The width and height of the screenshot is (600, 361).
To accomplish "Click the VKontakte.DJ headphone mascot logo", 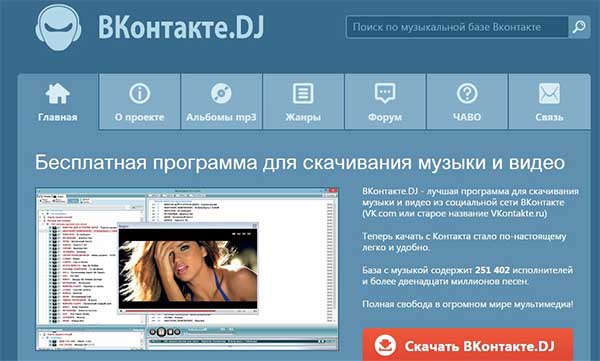I will 58,27.
